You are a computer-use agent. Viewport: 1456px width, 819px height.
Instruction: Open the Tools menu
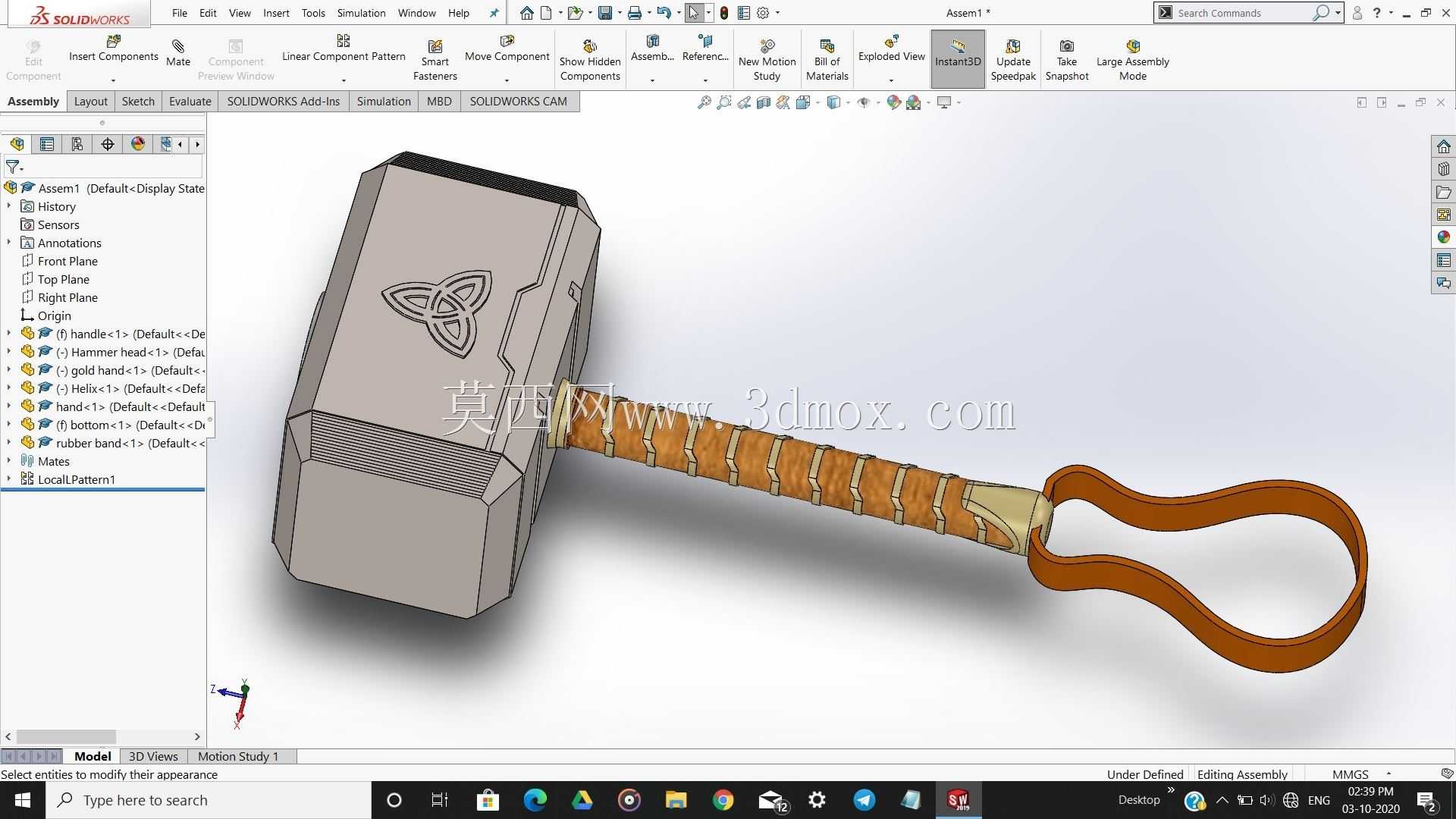(x=313, y=13)
